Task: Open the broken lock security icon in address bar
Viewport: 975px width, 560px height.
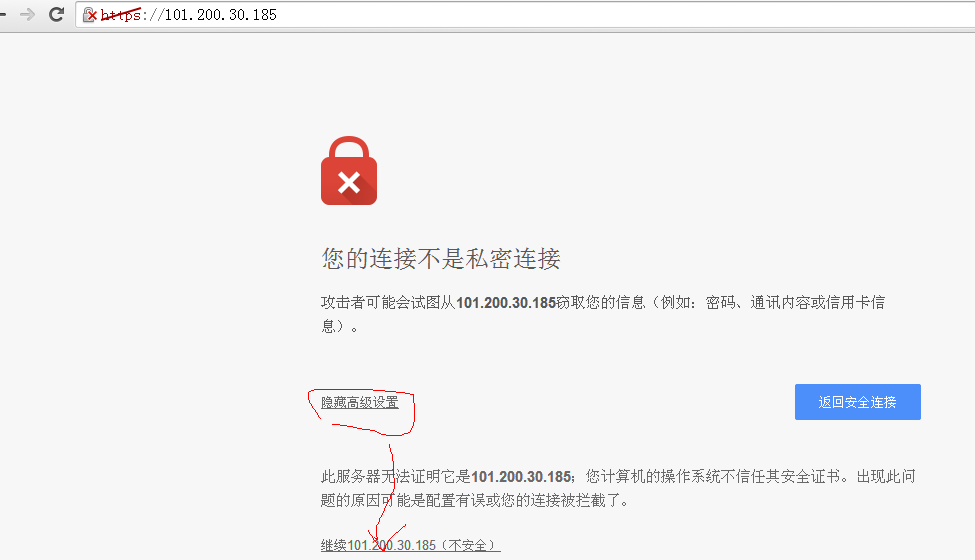Action: [x=90, y=15]
